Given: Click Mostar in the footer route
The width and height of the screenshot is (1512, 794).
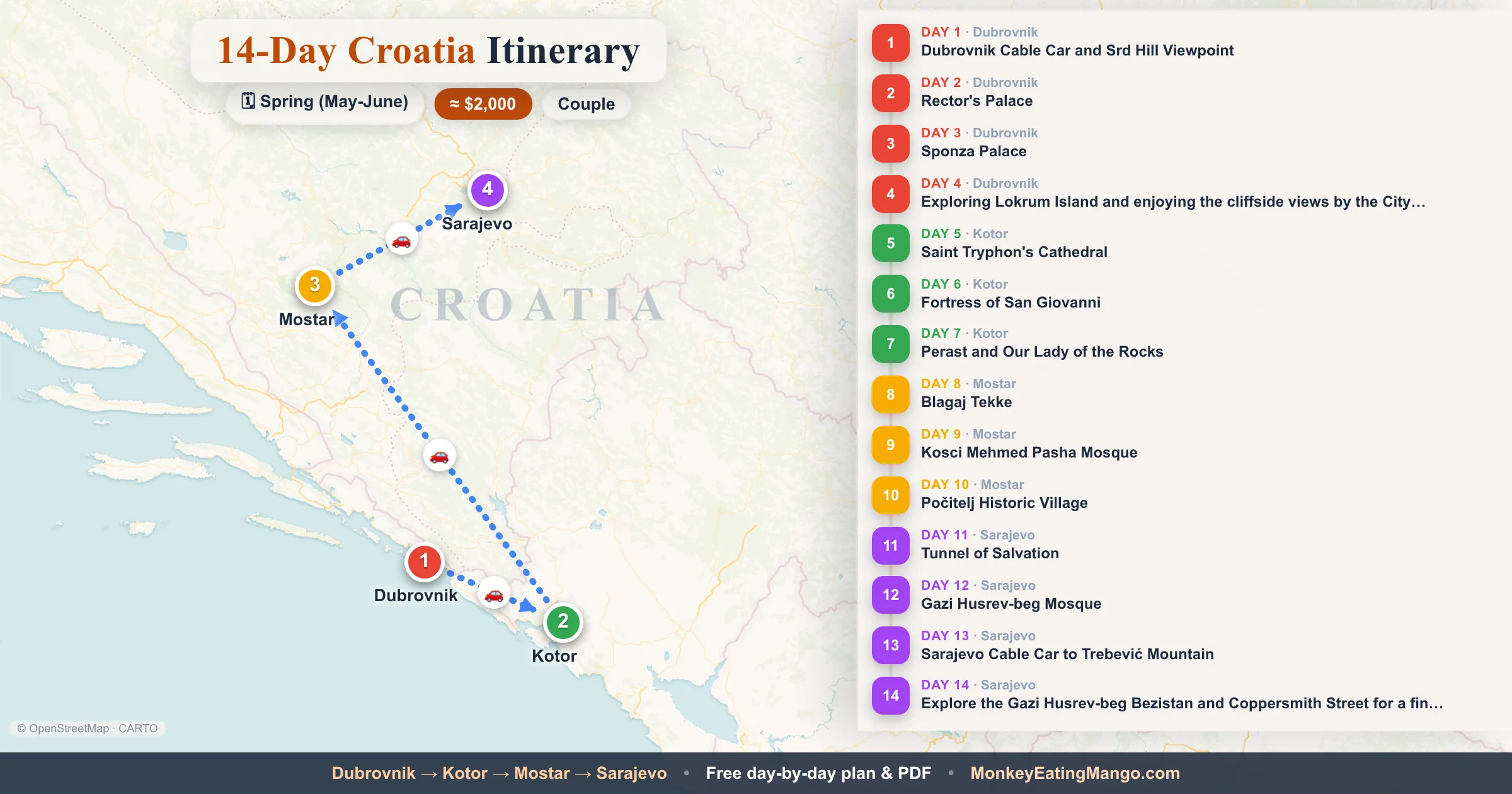Looking at the screenshot, I should [542, 773].
